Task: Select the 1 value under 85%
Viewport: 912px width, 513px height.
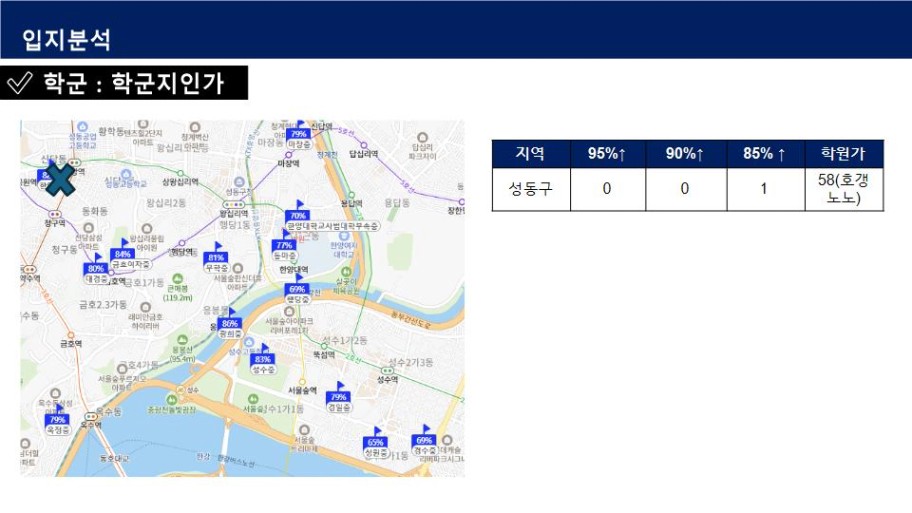Action: point(765,189)
